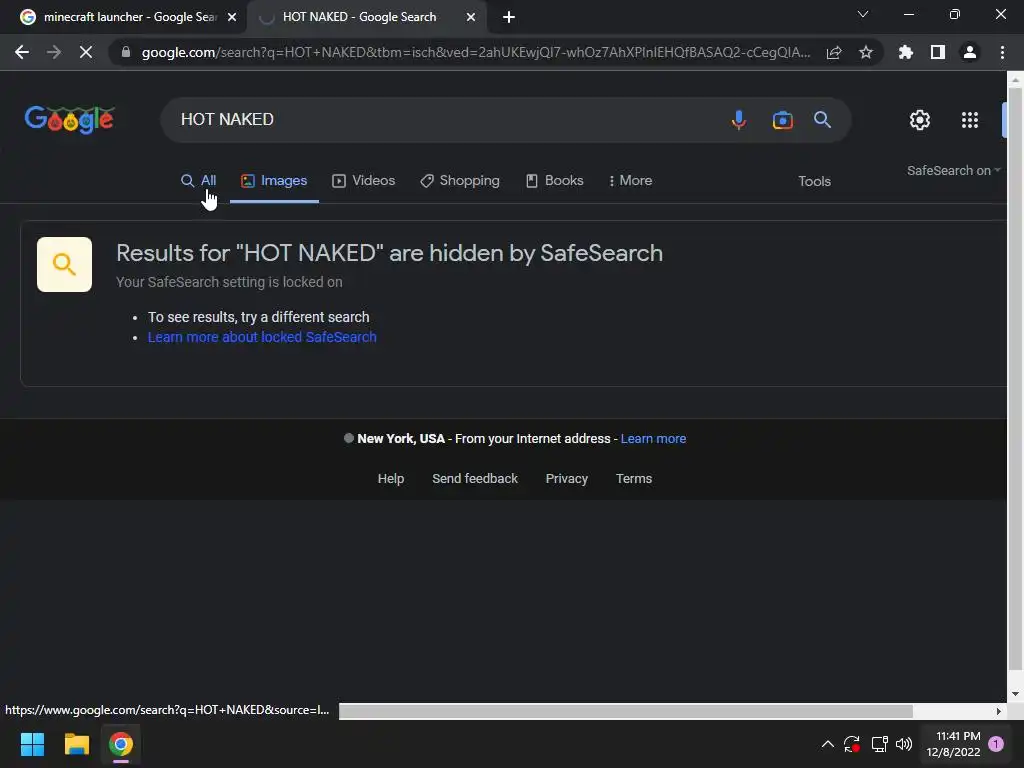Click Learn more about location
Image resolution: width=1024 pixels, height=768 pixels.
point(653,439)
